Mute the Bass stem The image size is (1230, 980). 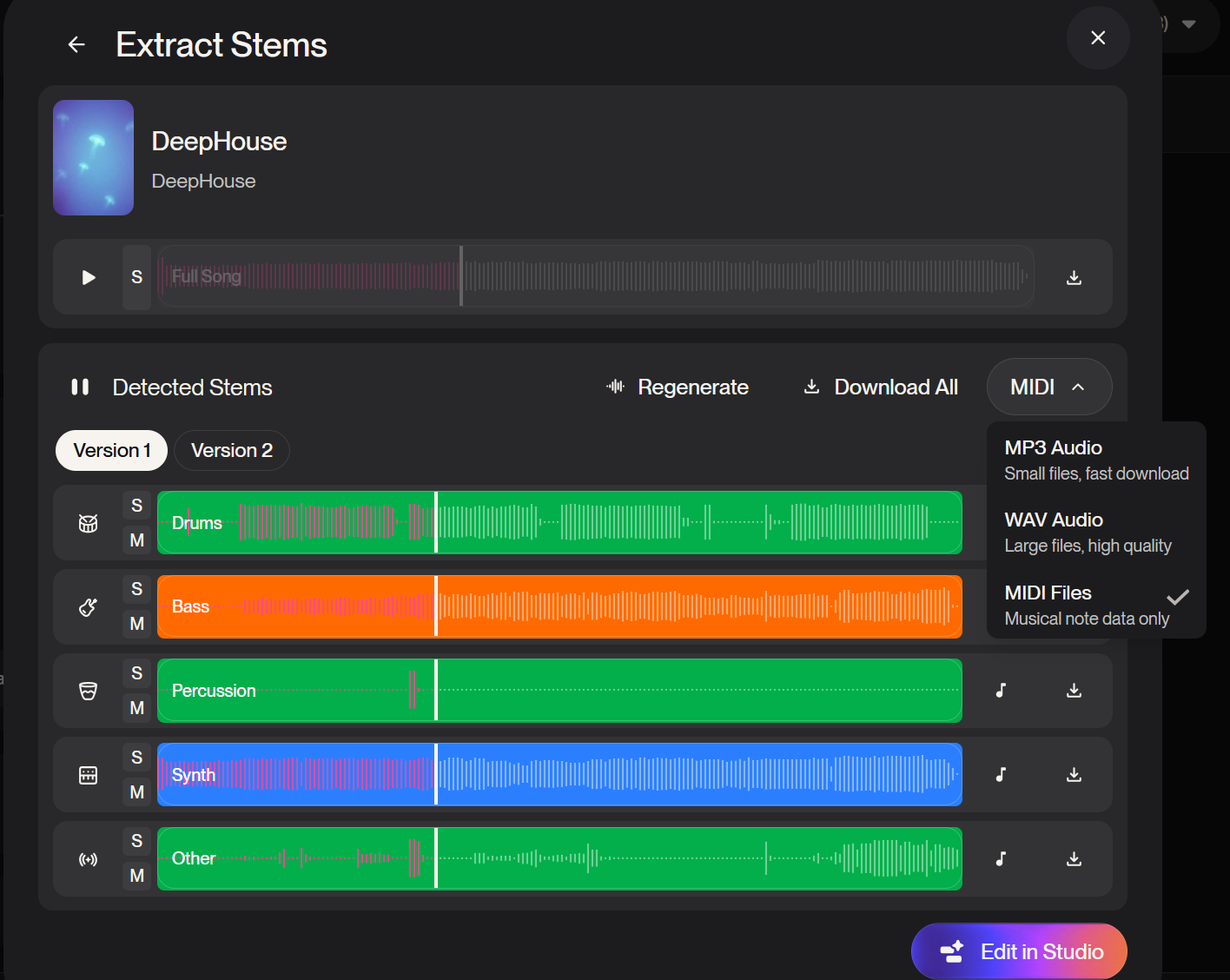pyautogui.click(x=136, y=624)
